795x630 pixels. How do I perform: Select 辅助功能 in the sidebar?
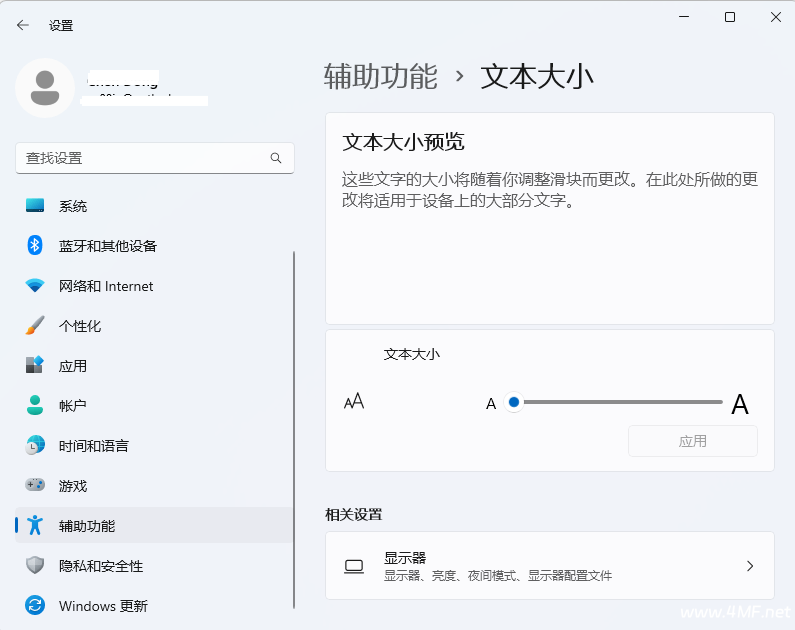point(87,526)
